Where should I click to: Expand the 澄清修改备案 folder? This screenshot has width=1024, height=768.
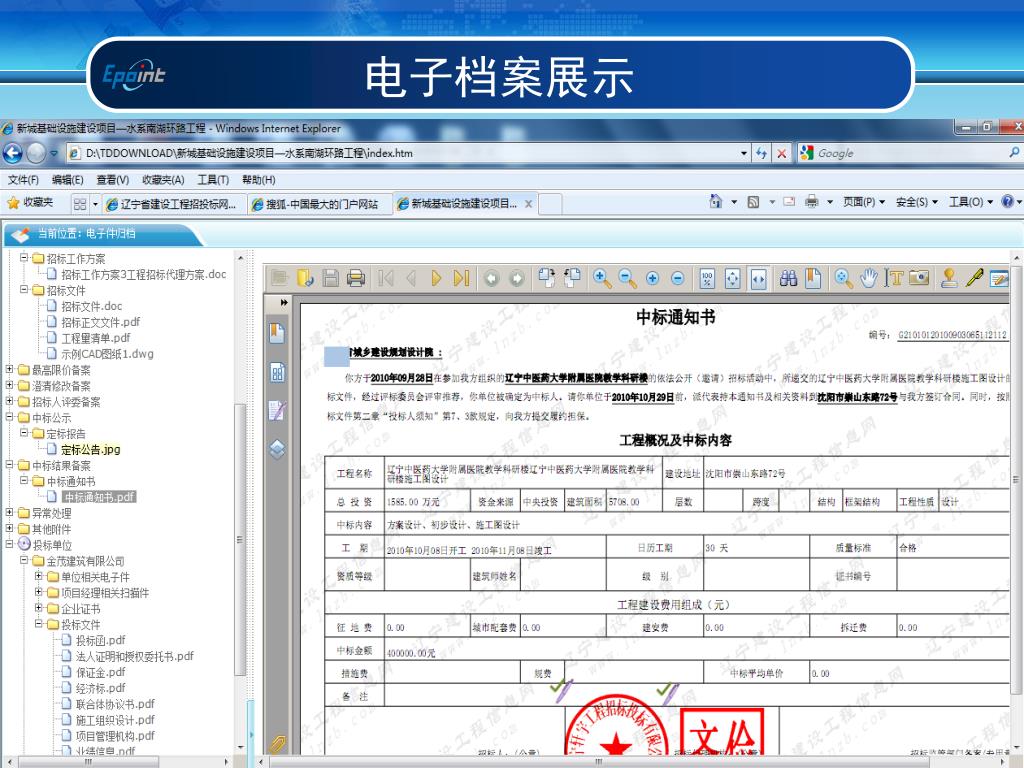(10, 385)
